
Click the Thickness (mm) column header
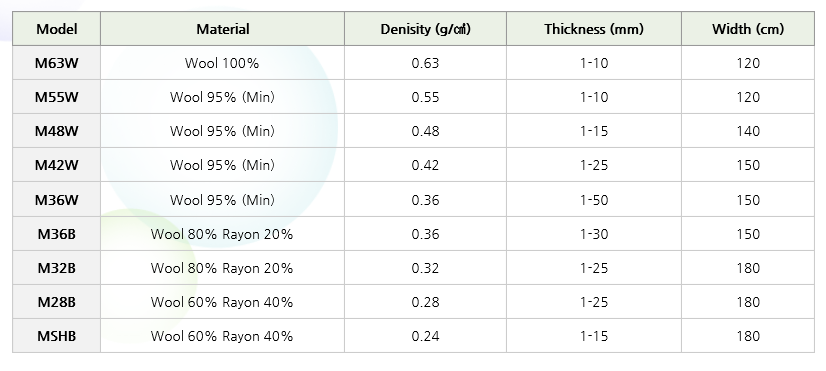(594, 29)
